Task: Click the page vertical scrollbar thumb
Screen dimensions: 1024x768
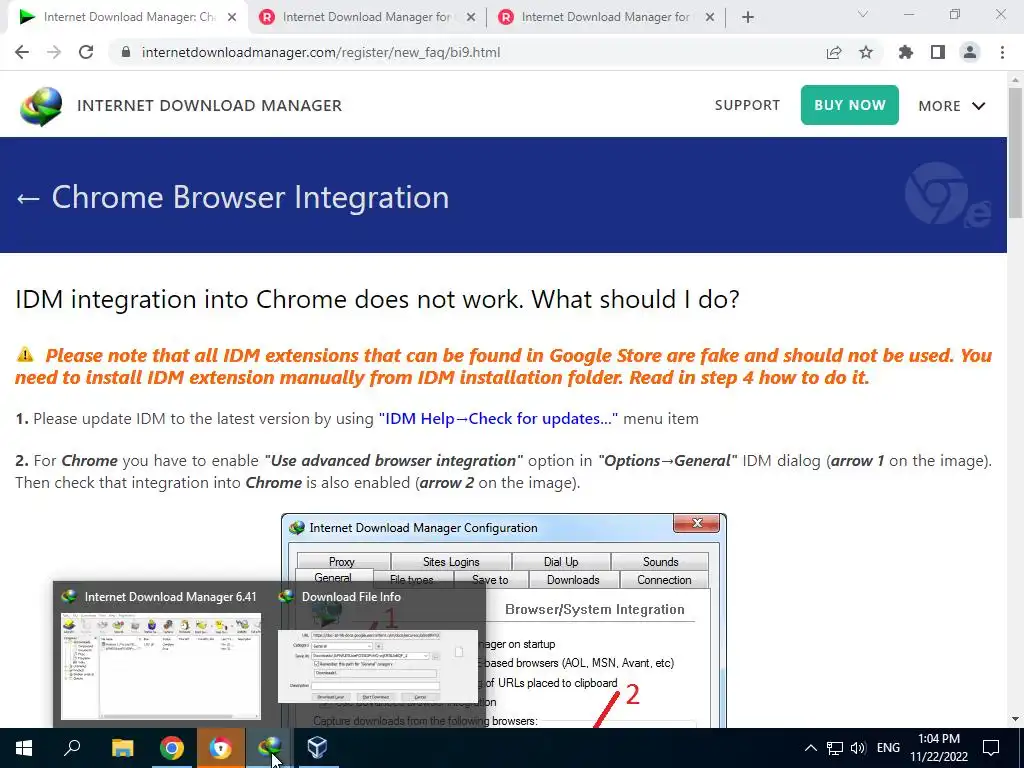Action: [1016, 152]
